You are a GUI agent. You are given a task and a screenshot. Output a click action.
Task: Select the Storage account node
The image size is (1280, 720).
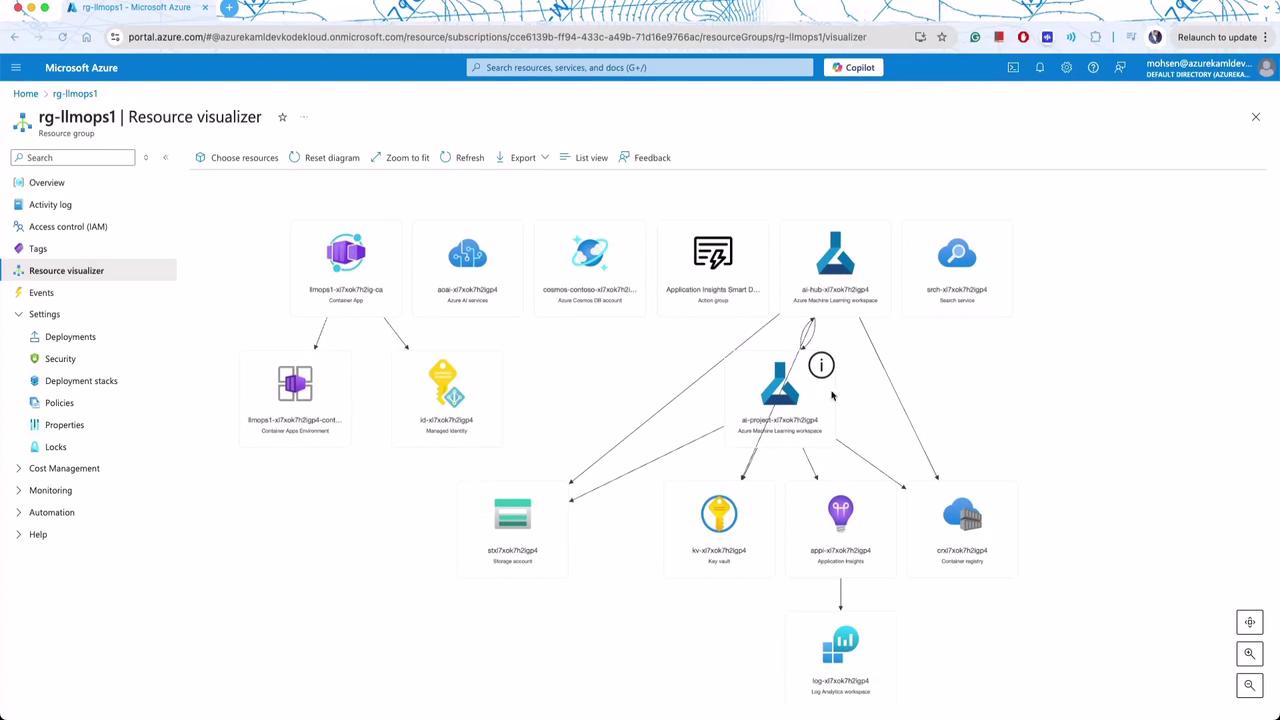click(513, 529)
